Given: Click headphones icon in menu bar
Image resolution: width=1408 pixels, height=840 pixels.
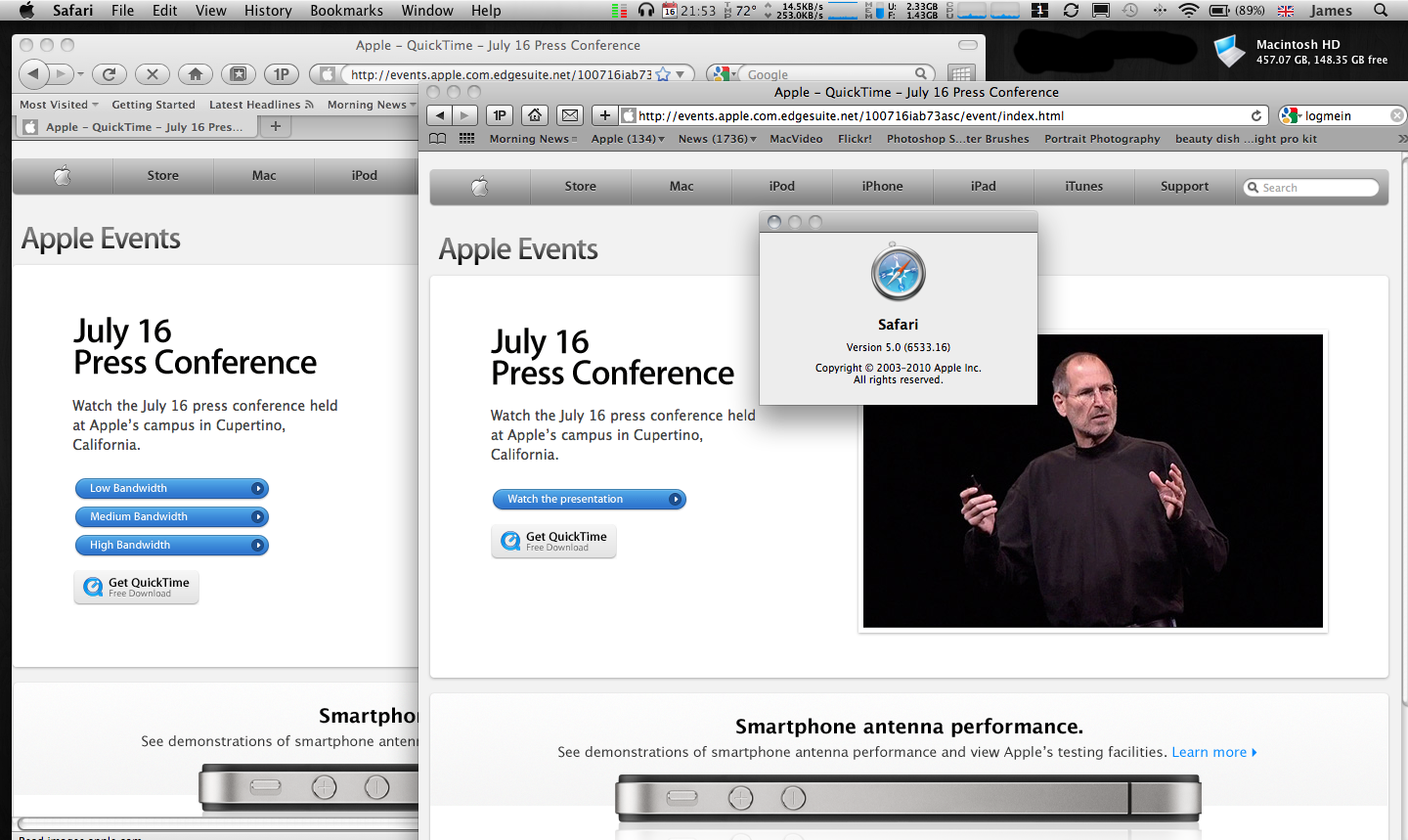Looking at the screenshot, I should (646, 11).
